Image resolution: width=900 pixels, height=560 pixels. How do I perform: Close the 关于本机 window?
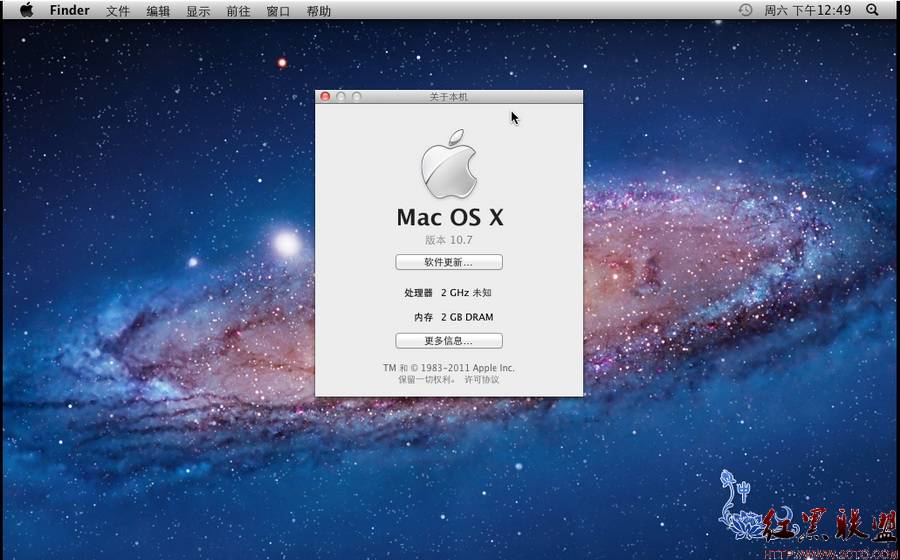(325, 97)
